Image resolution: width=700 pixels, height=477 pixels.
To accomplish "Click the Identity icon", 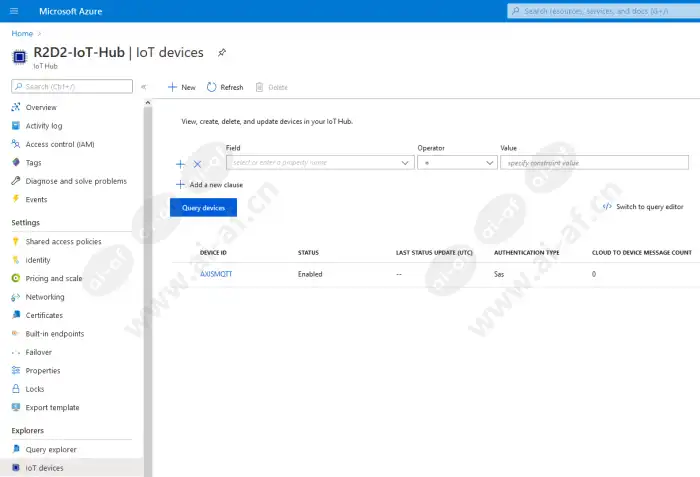I will pyautogui.click(x=16, y=259).
